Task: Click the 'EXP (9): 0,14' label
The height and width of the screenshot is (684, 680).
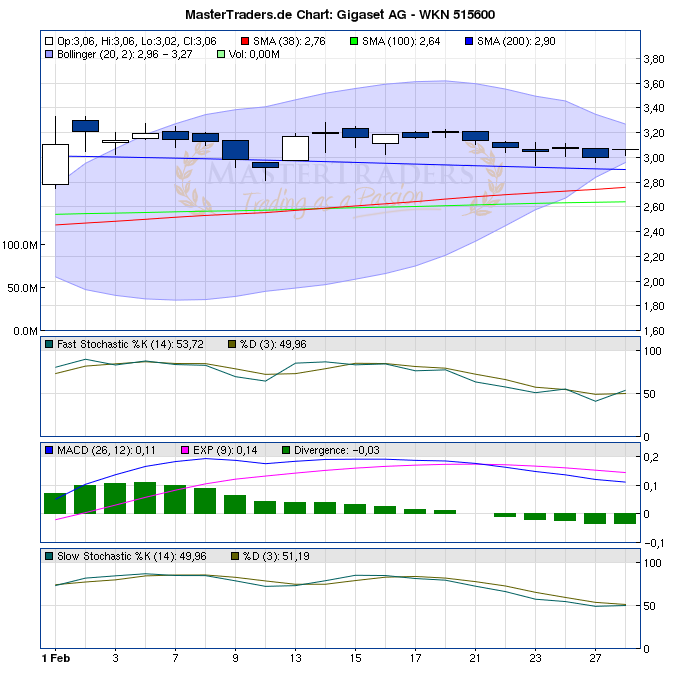Action: click(x=225, y=450)
